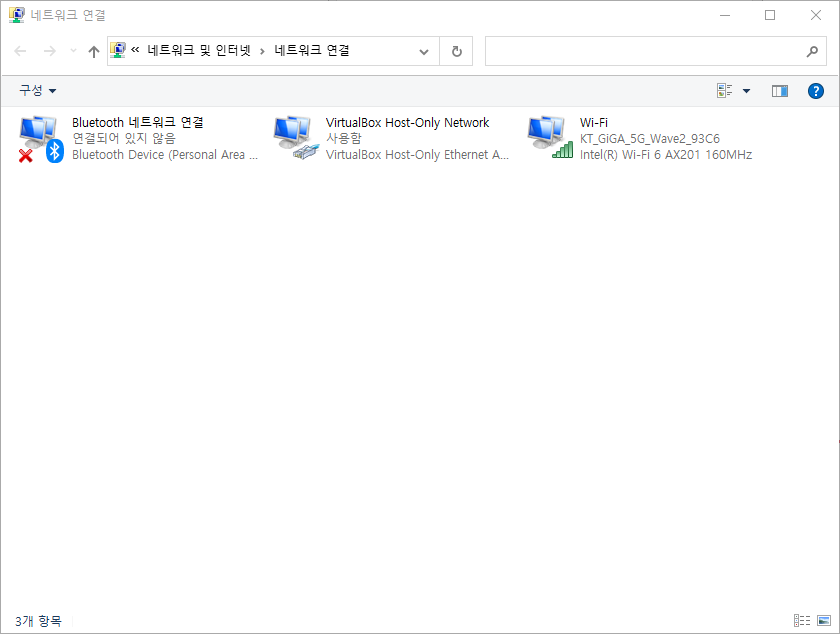Go back with the back arrow
Screen dimensions: 840x634
pos(20,51)
